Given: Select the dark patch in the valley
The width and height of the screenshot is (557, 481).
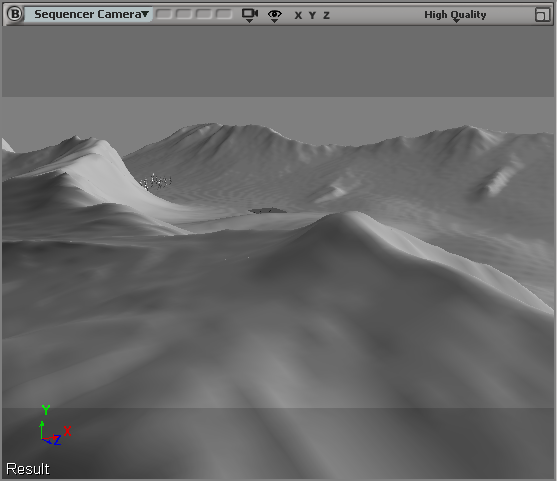Looking at the screenshot, I should point(267,211).
